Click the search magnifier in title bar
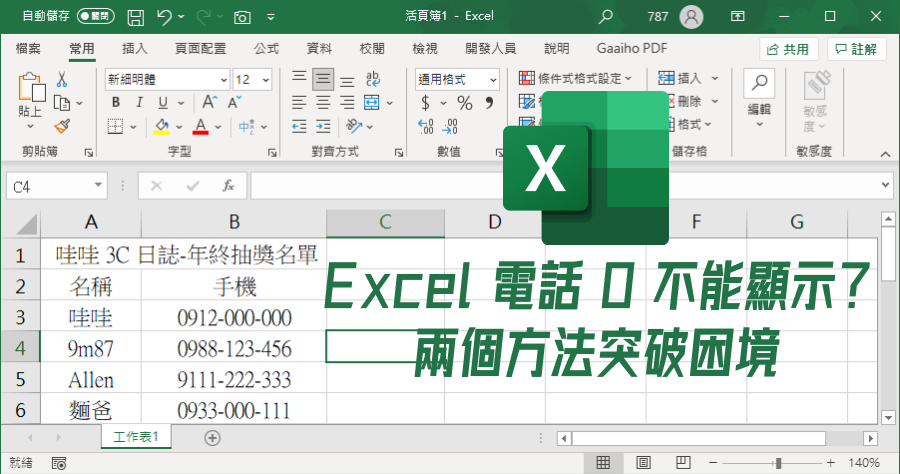Image resolution: width=900 pixels, height=474 pixels. click(605, 17)
